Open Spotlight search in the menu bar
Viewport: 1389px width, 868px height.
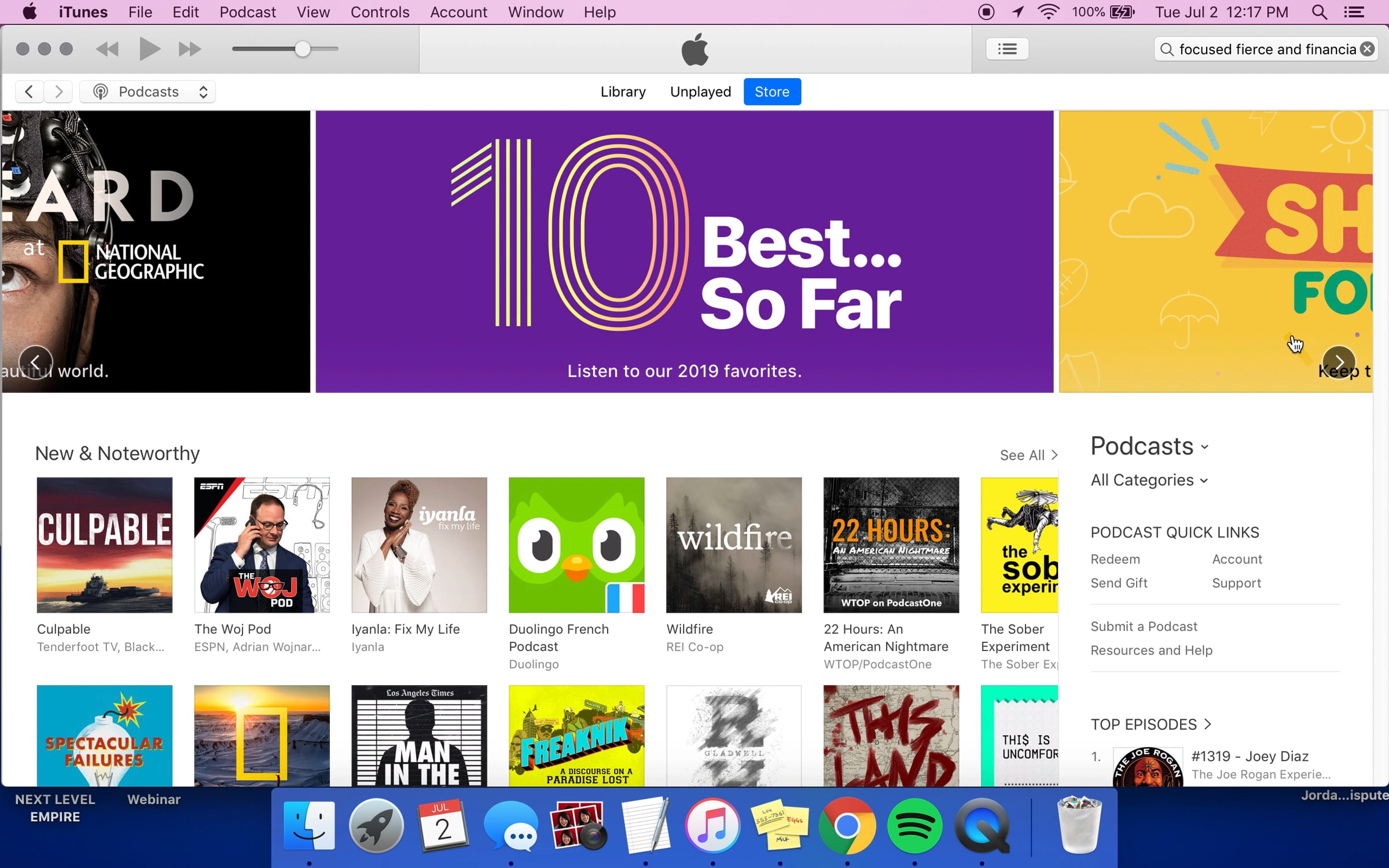1320,12
